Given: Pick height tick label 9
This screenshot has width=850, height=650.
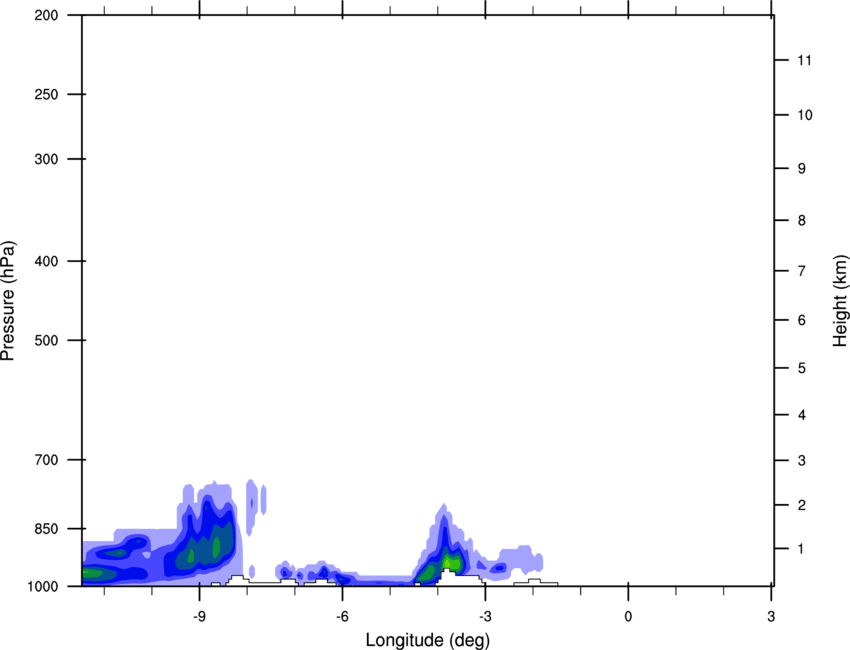Looking at the screenshot, I should pos(802,169).
